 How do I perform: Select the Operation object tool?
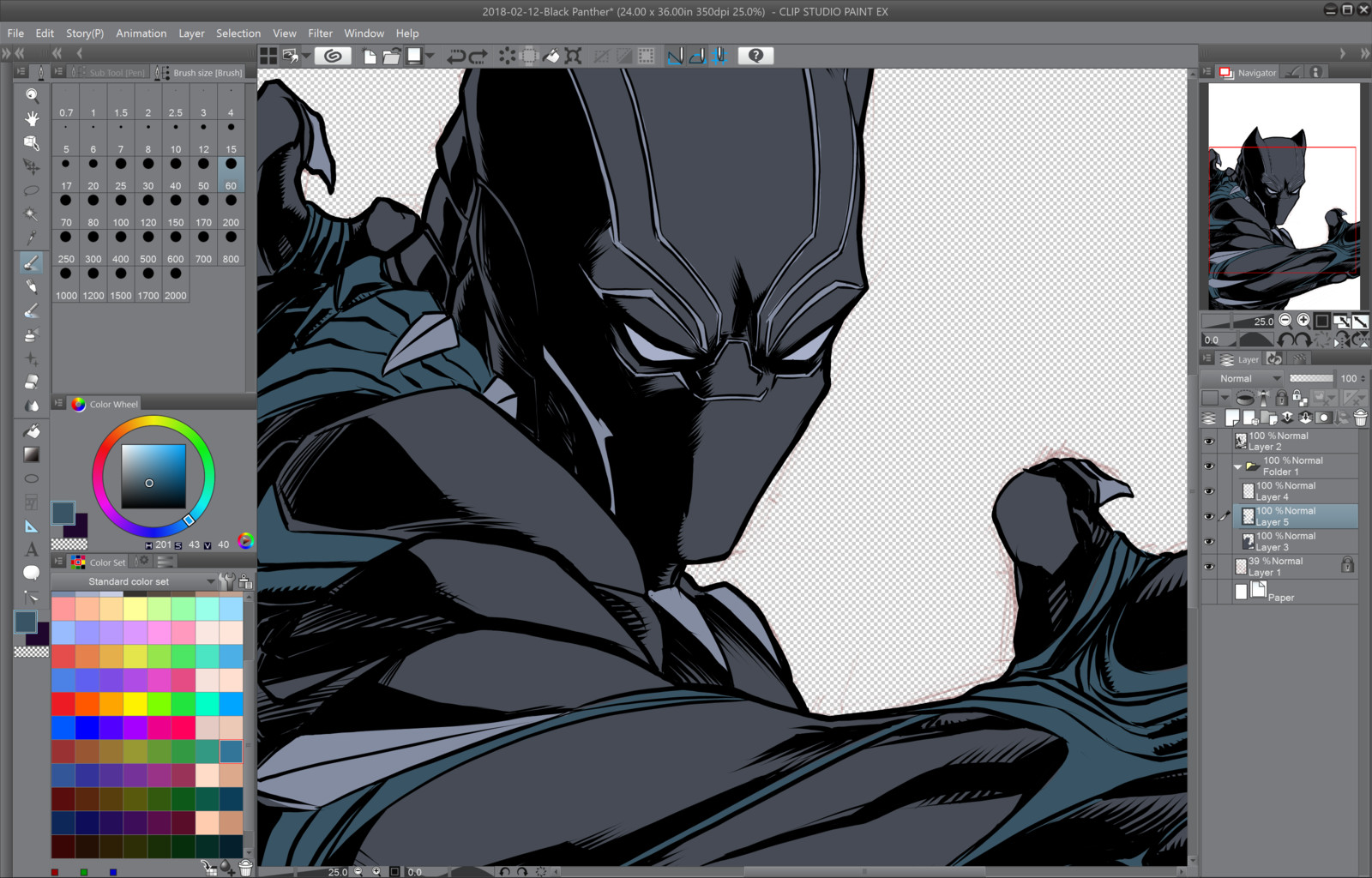[x=32, y=142]
